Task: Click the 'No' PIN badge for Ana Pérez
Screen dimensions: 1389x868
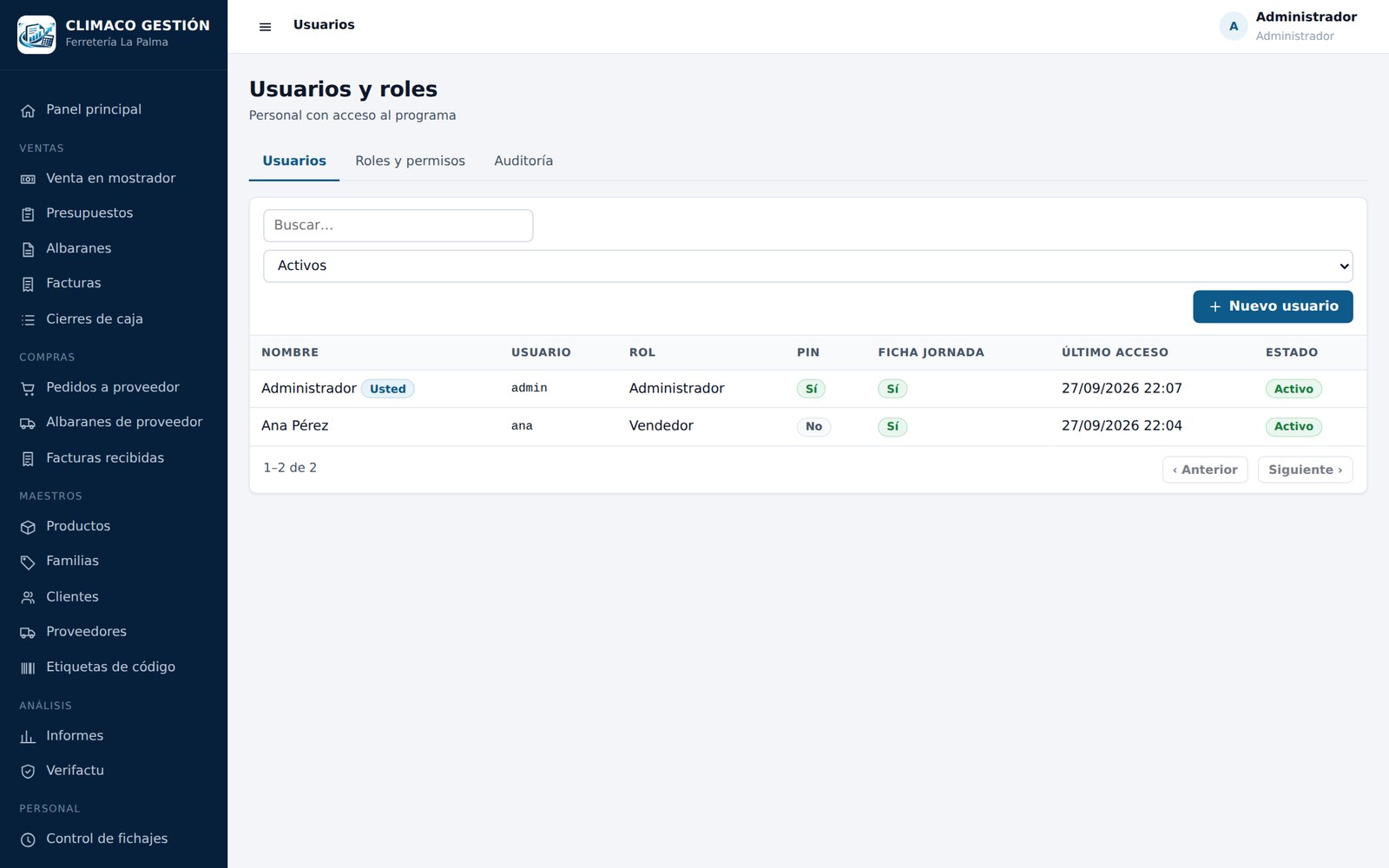Action: click(813, 426)
